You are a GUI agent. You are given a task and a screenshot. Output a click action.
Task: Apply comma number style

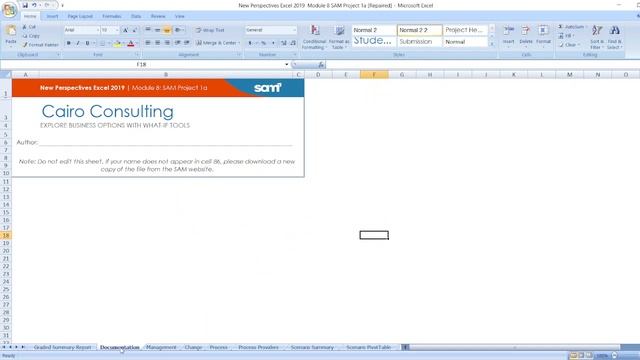pos(273,43)
